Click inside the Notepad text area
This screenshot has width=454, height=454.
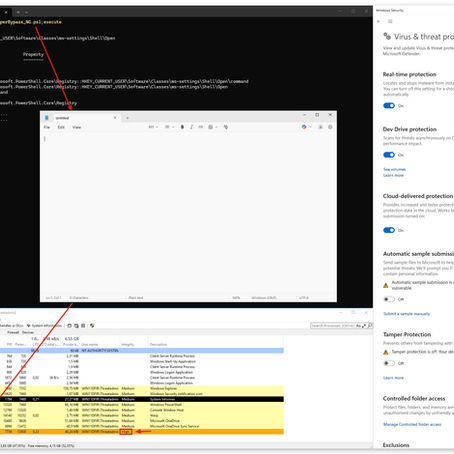tap(188, 213)
